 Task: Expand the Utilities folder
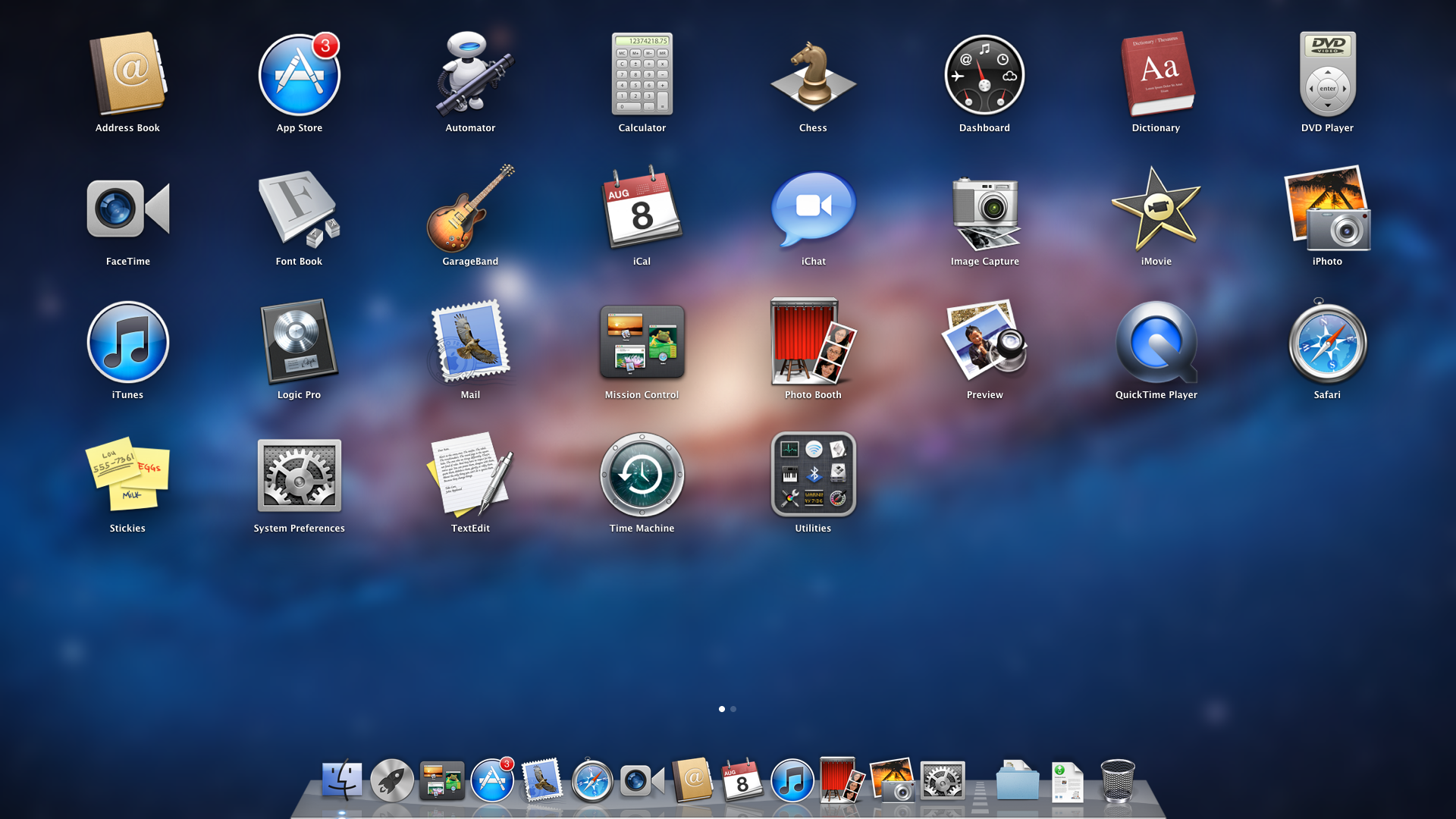(813, 474)
